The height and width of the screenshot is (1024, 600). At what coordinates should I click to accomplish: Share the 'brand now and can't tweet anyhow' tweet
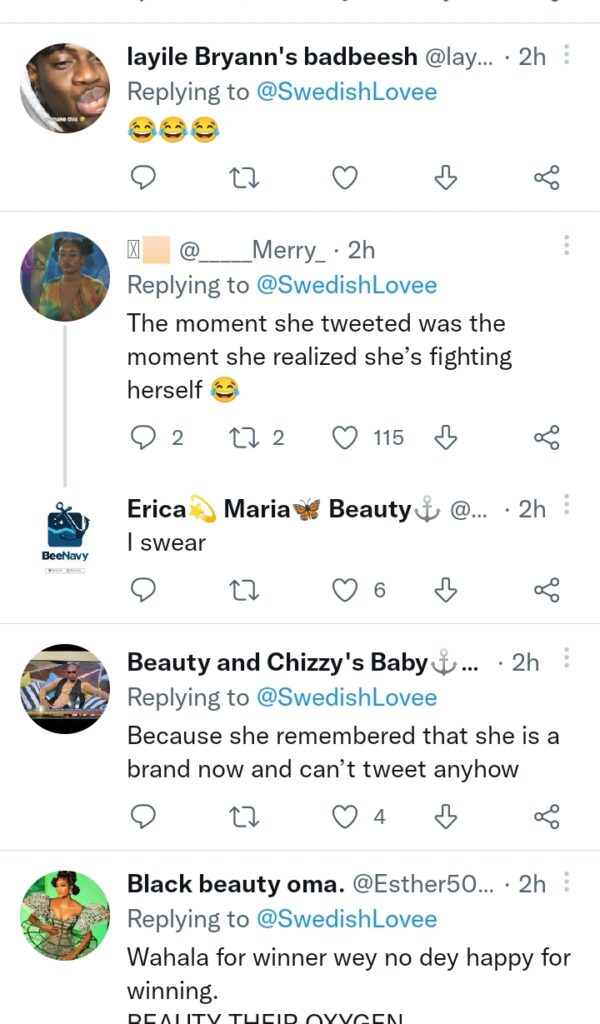(x=546, y=817)
